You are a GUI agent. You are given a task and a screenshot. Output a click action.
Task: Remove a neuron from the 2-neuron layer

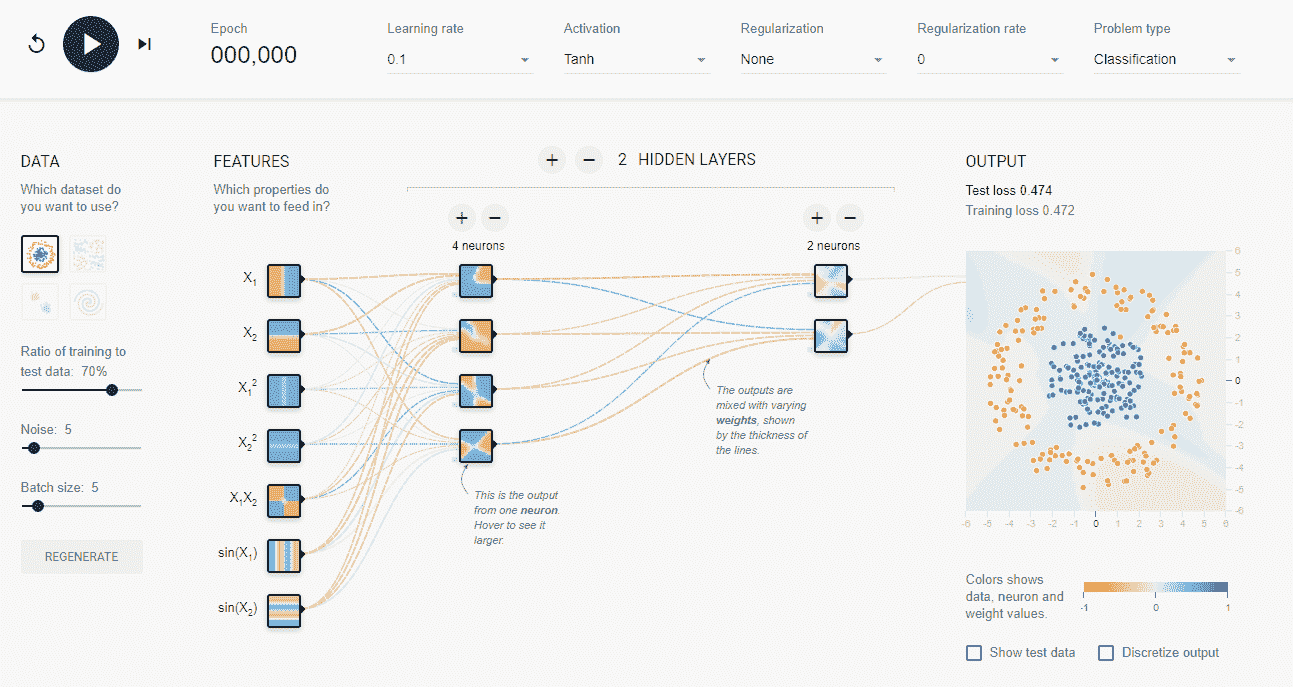[x=849, y=217]
